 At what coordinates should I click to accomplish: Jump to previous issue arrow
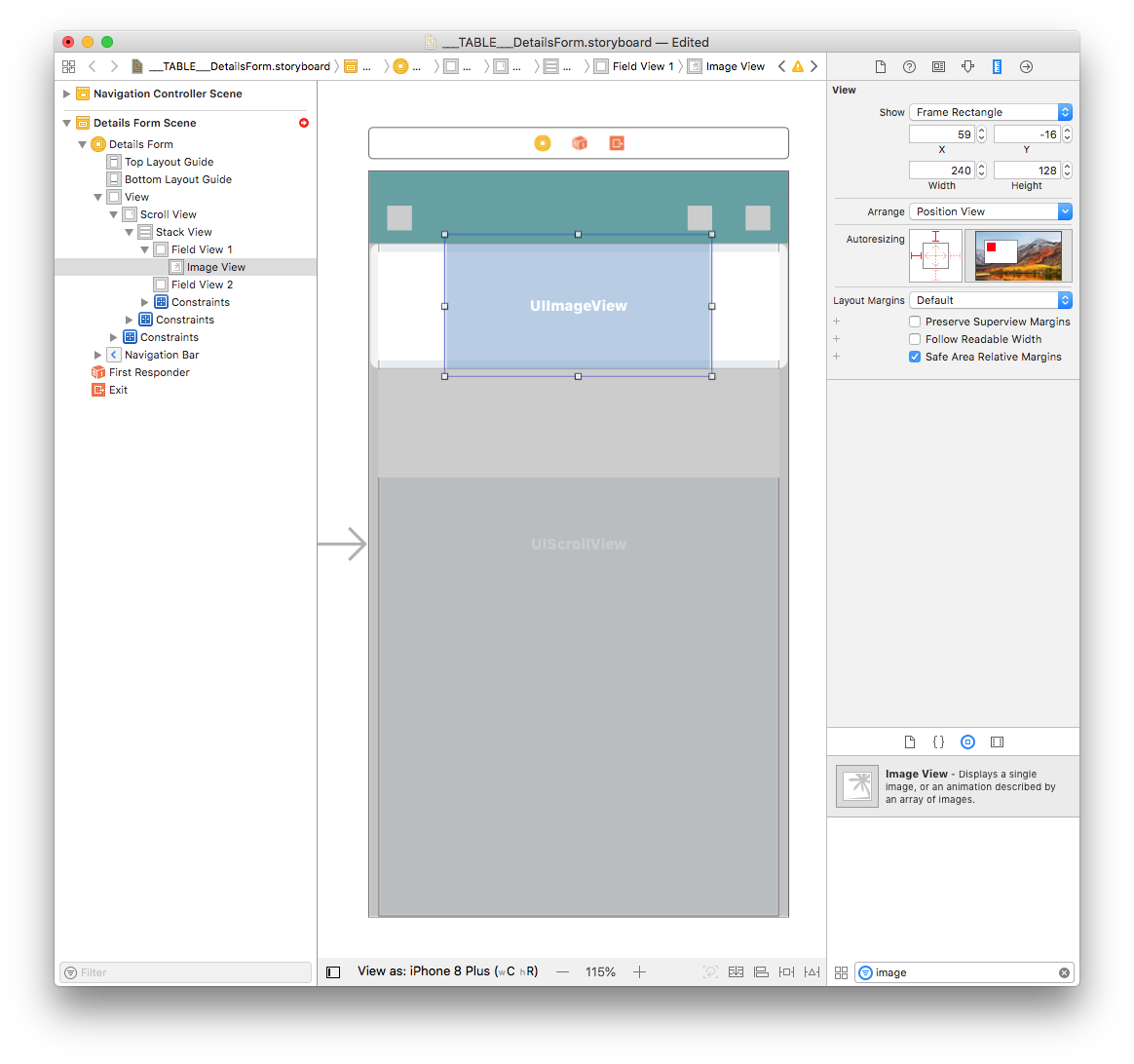[781, 66]
